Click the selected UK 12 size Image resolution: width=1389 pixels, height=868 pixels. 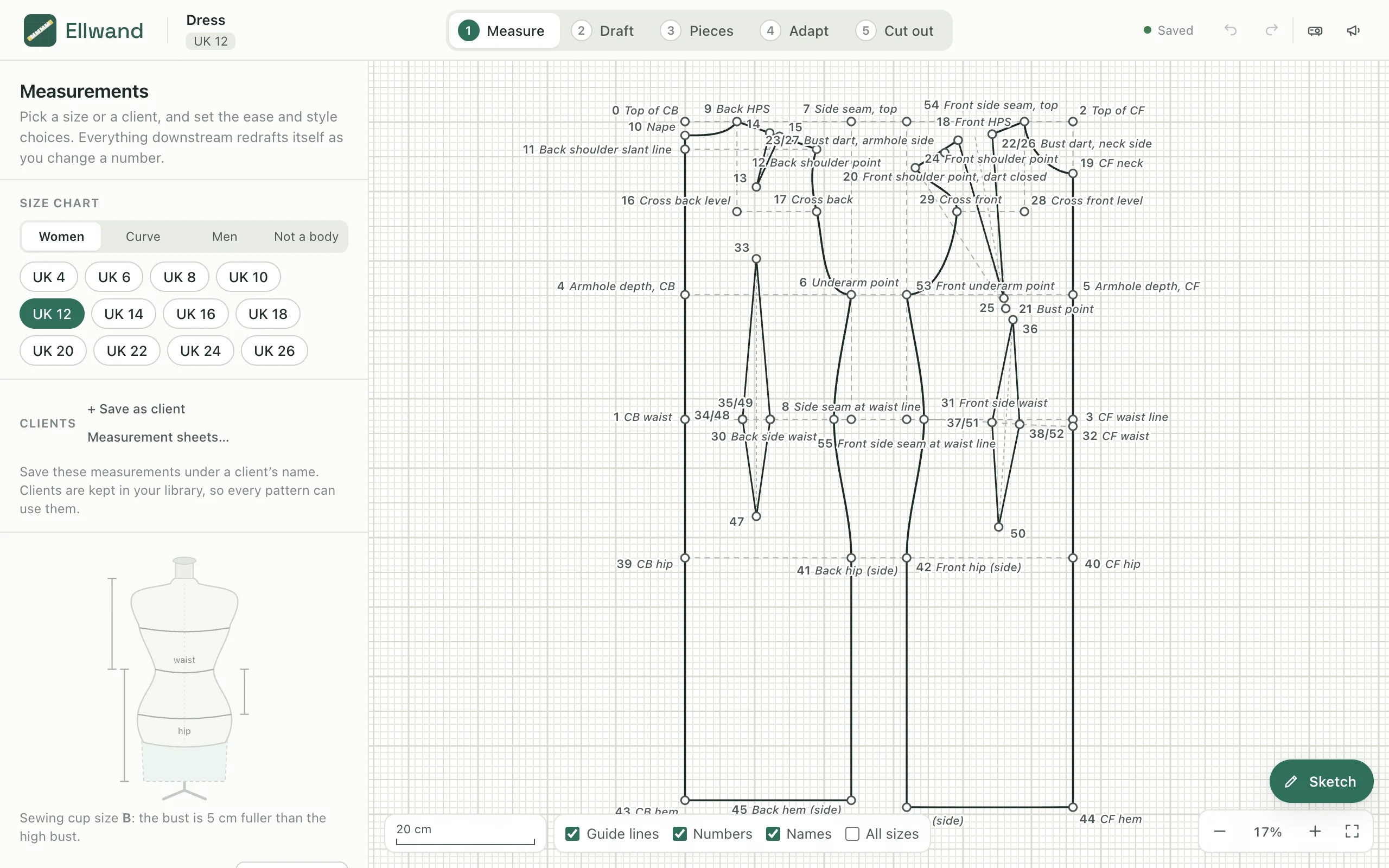click(x=52, y=314)
